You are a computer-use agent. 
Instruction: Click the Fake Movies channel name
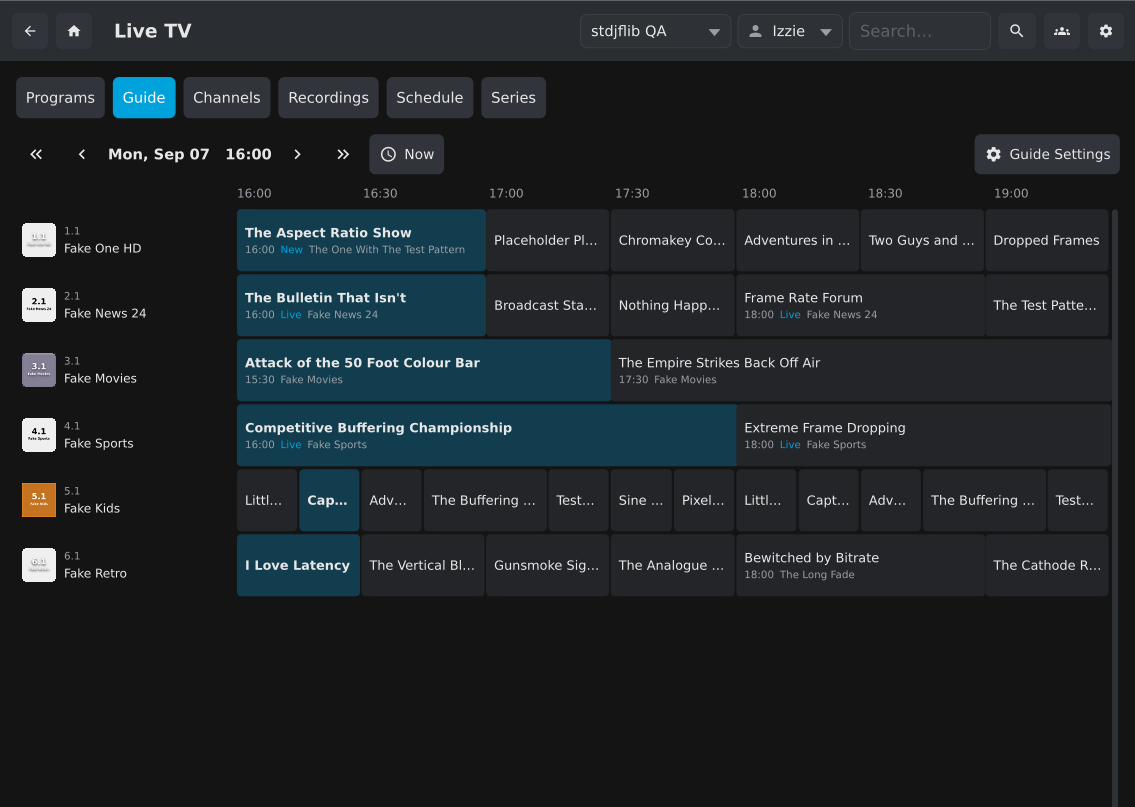(100, 379)
